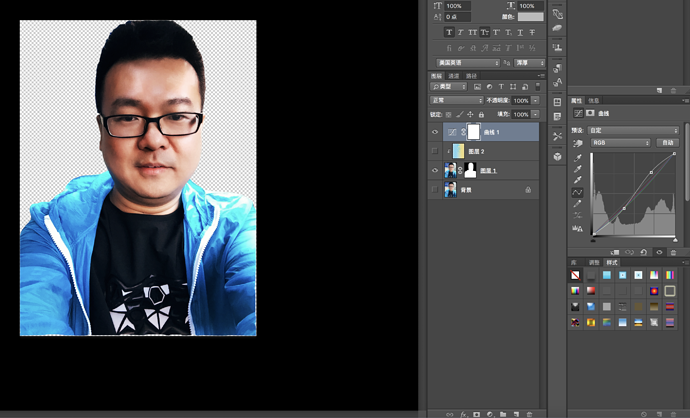Lock all layer attributes icon
Screen dimensions: 690x418
(481, 114)
